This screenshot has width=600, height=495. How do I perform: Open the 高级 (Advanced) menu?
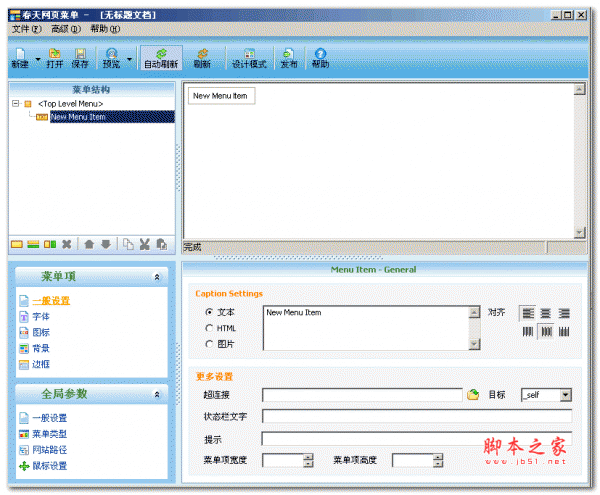66,29
